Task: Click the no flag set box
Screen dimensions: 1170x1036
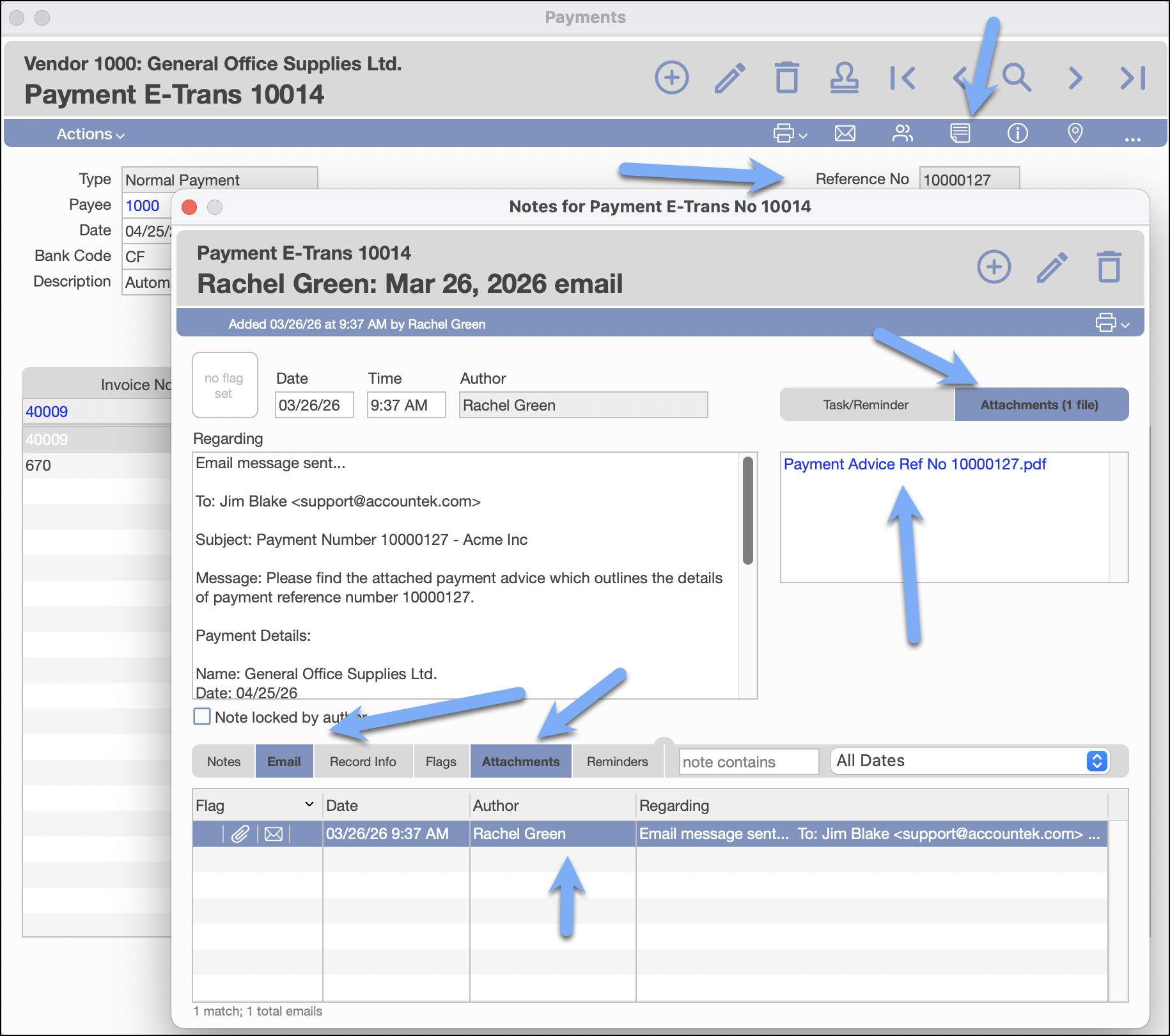Action: pyautogui.click(x=224, y=385)
